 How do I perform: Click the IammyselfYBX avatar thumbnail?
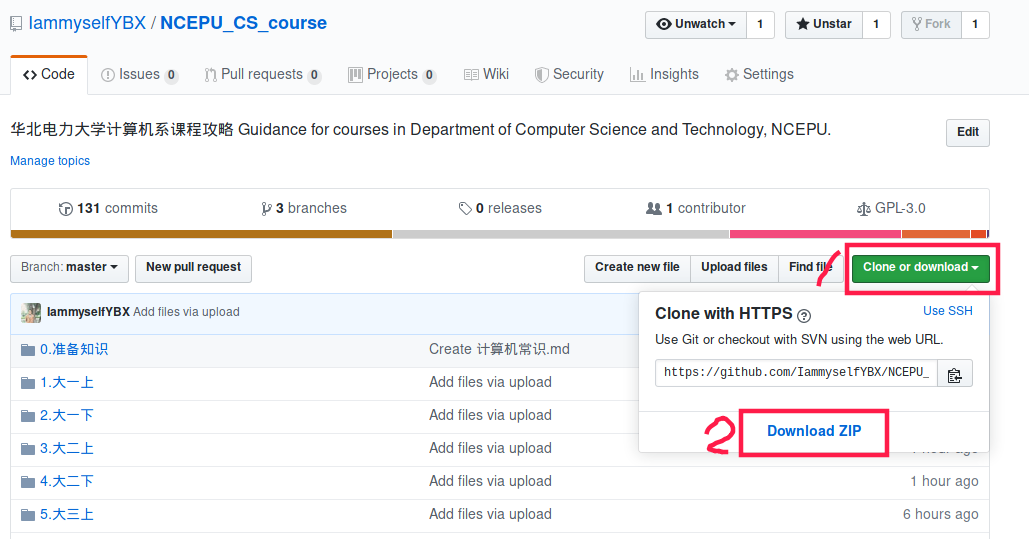[31, 313]
